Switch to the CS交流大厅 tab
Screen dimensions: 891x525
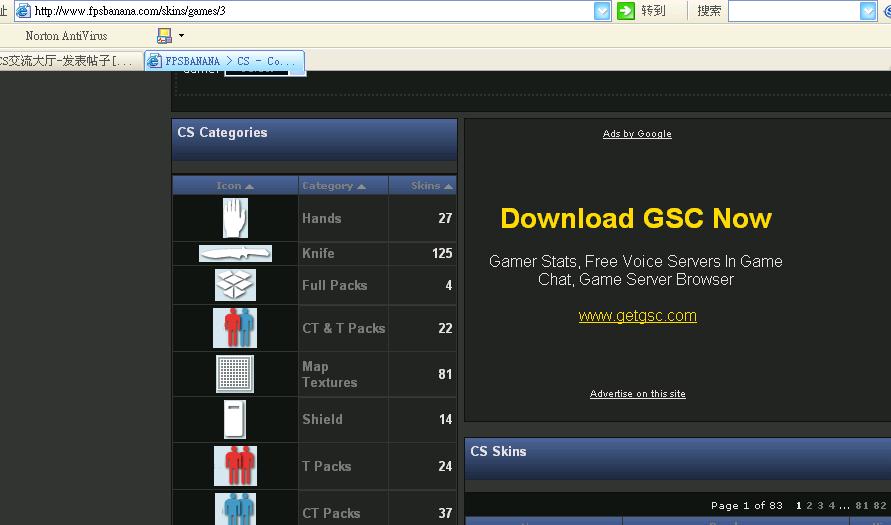pos(68,61)
